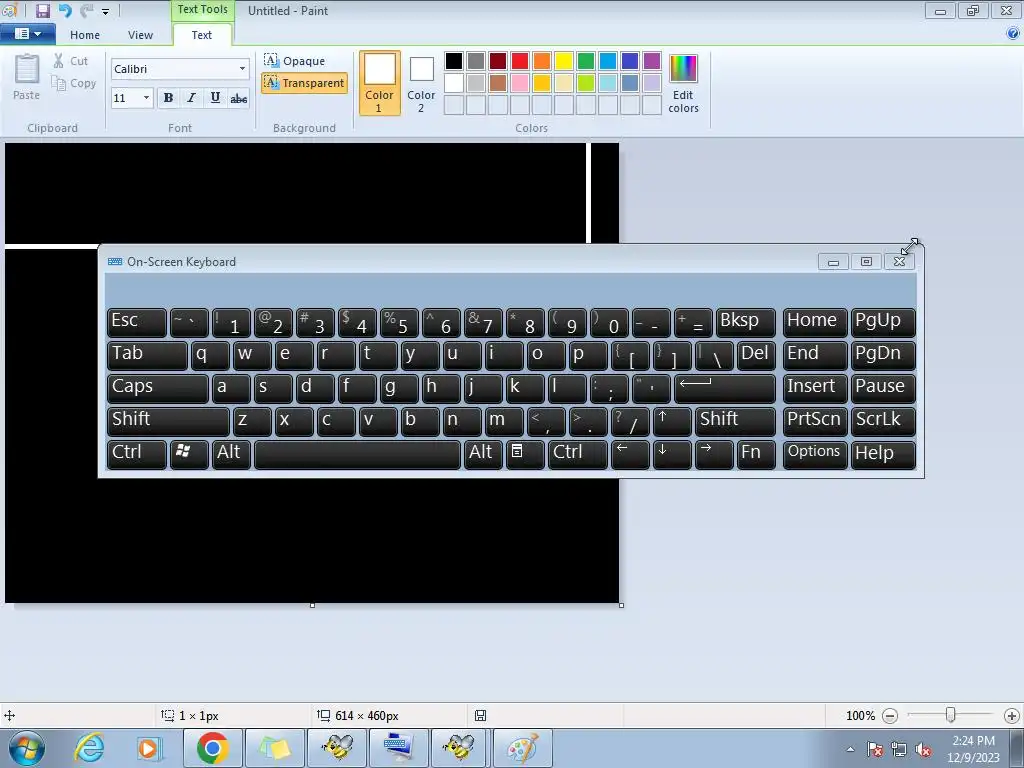This screenshot has height=768, width=1024.
Task: Select the Text ribbon tab
Action: (202, 35)
